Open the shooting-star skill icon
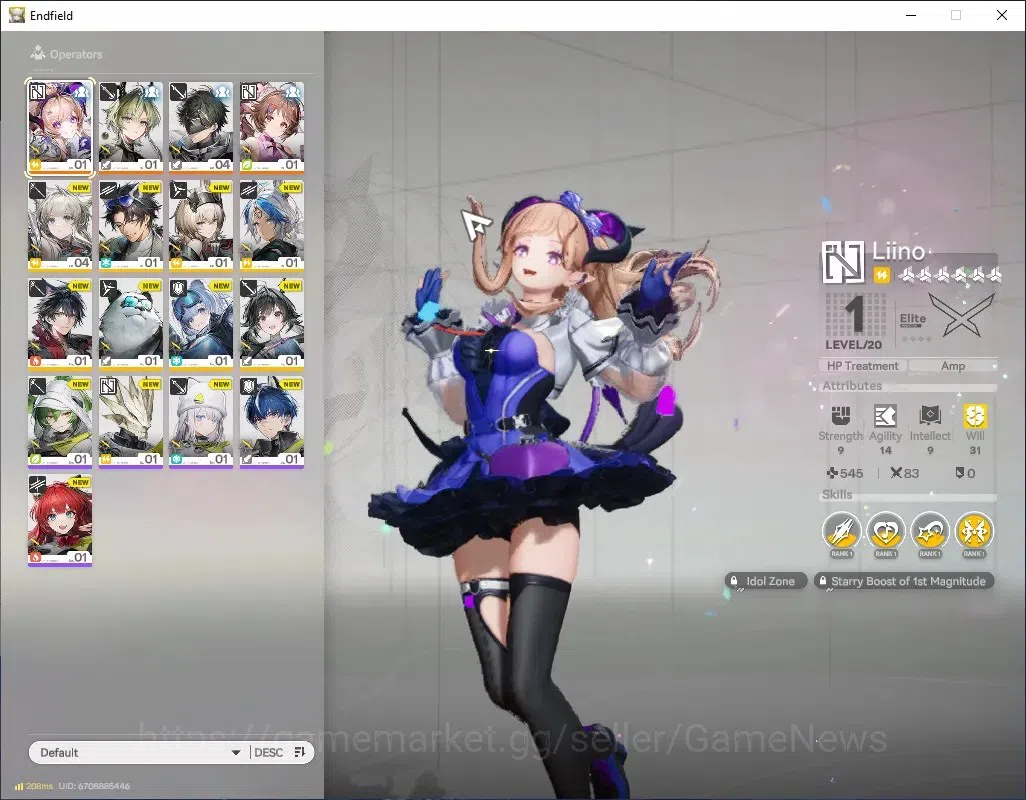Image resolution: width=1026 pixels, height=800 pixels. pos(930,531)
